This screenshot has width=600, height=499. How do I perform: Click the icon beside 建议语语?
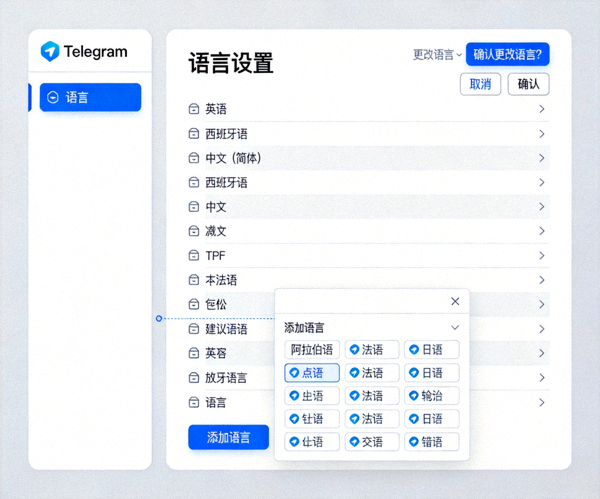click(194, 329)
